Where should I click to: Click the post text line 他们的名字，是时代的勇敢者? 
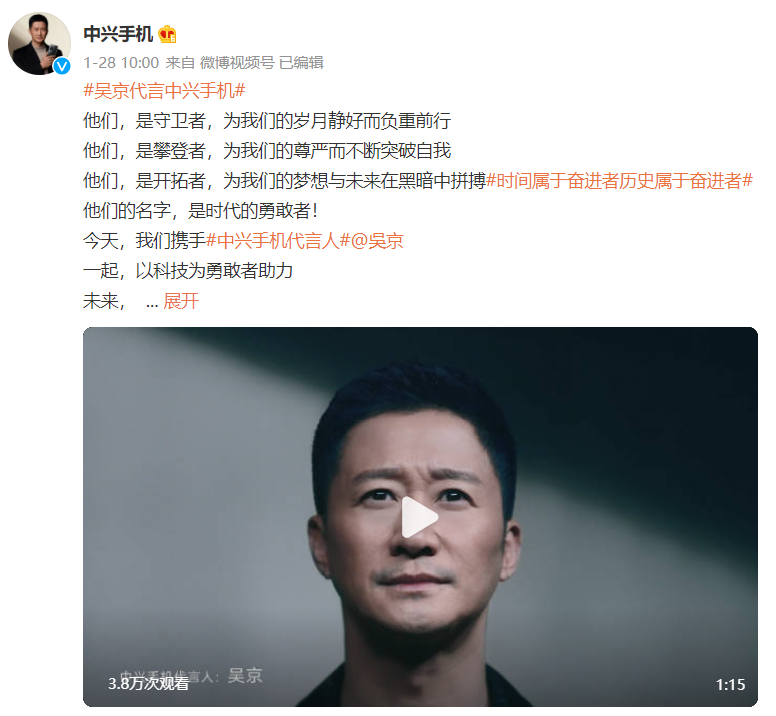pos(200,211)
